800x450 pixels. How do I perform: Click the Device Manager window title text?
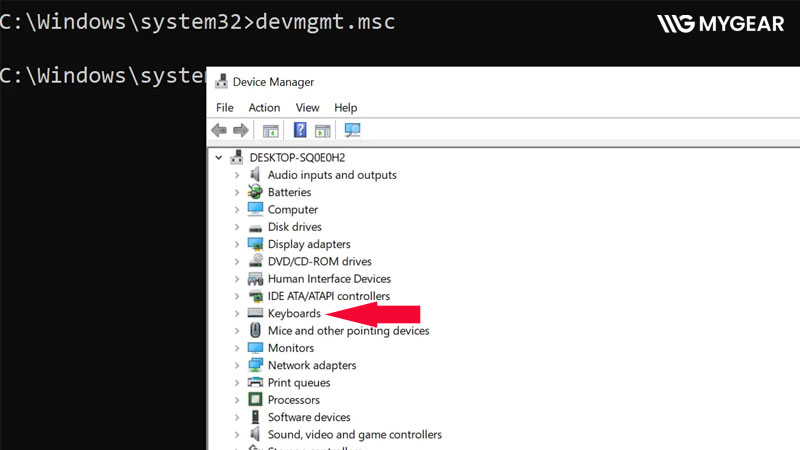pyautogui.click(x=273, y=82)
